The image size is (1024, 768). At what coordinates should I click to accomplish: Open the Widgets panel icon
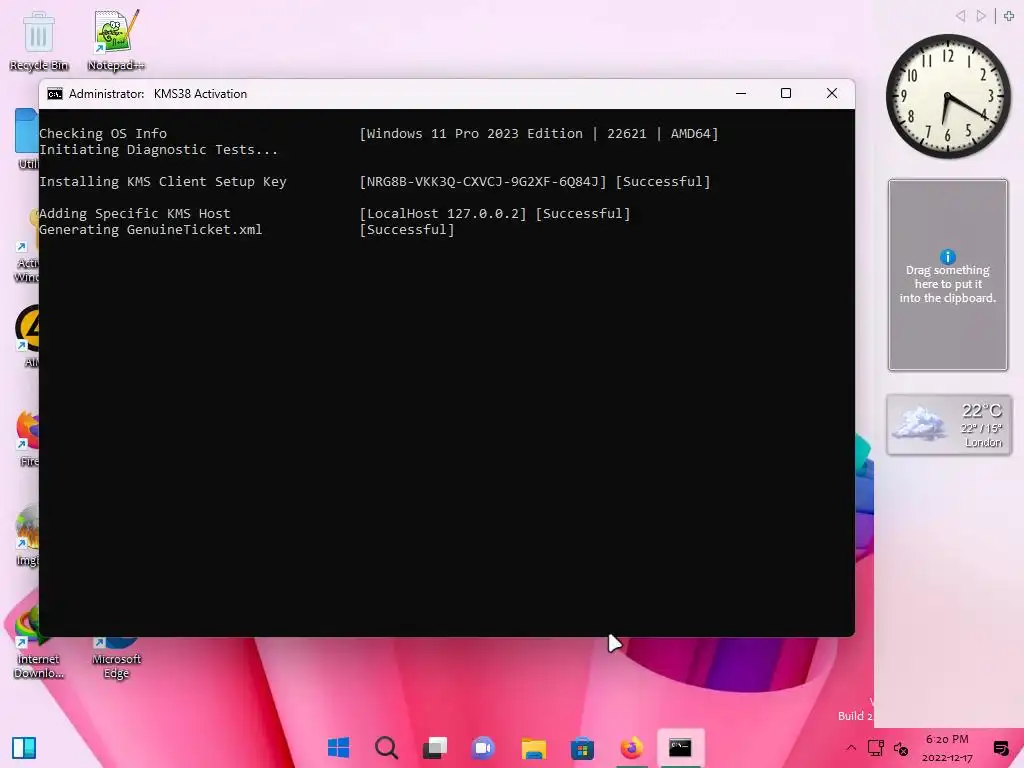click(24, 748)
